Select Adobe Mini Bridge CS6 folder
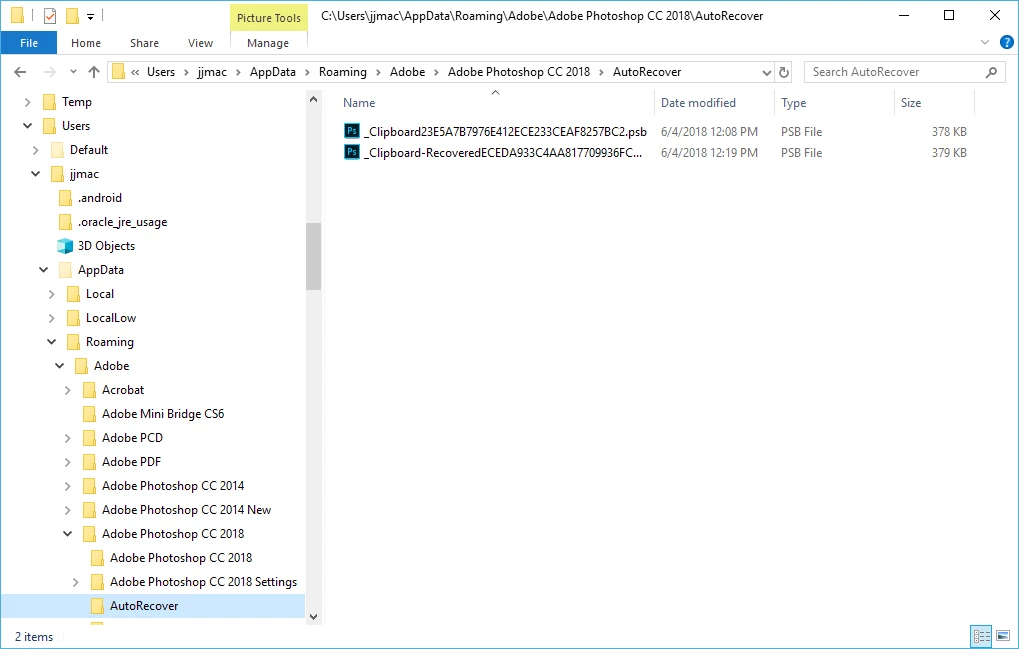 (162, 414)
